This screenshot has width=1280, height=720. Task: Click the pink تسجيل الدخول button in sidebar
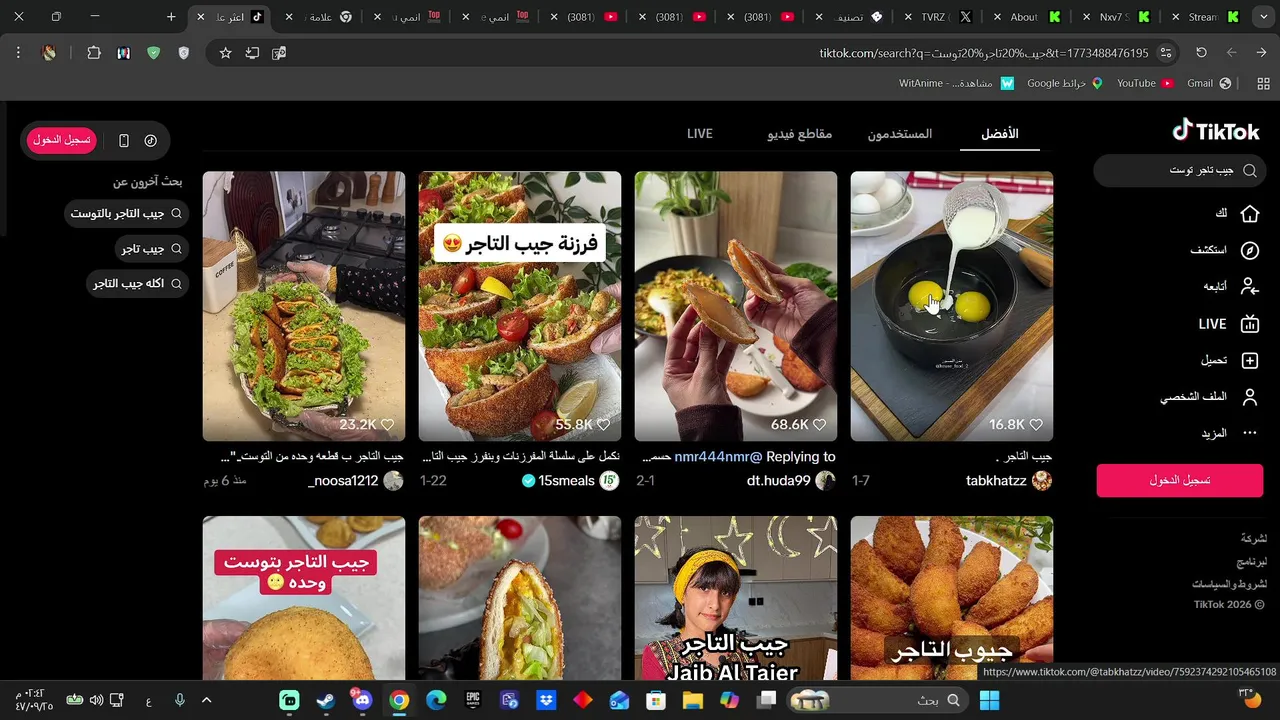coord(1180,480)
